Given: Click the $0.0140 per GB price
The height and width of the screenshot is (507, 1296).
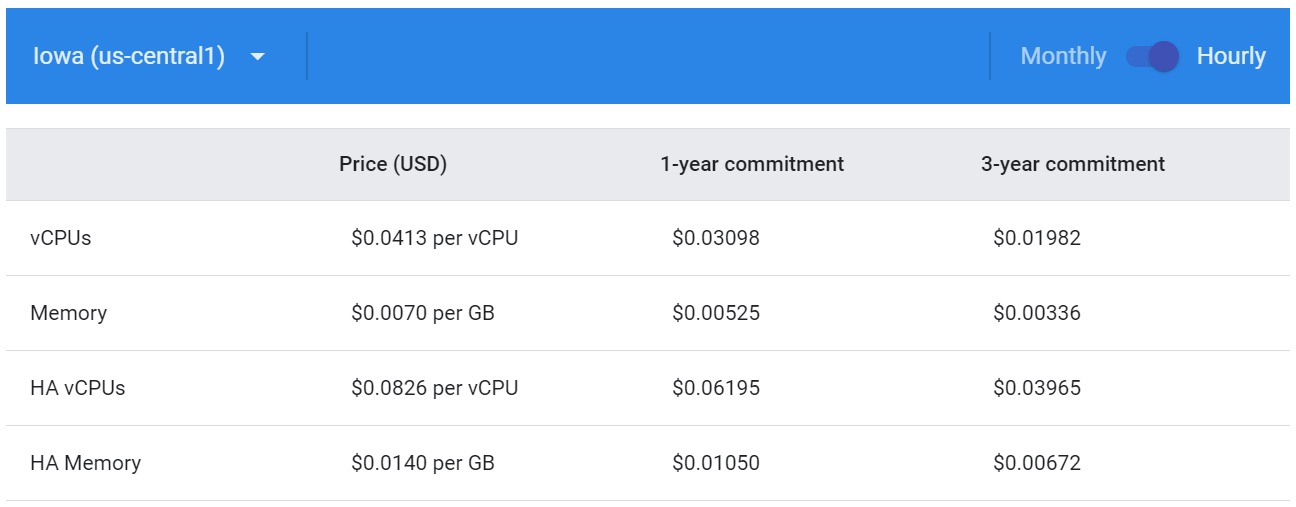Looking at the screenshot, I should (x=423, y=463).
